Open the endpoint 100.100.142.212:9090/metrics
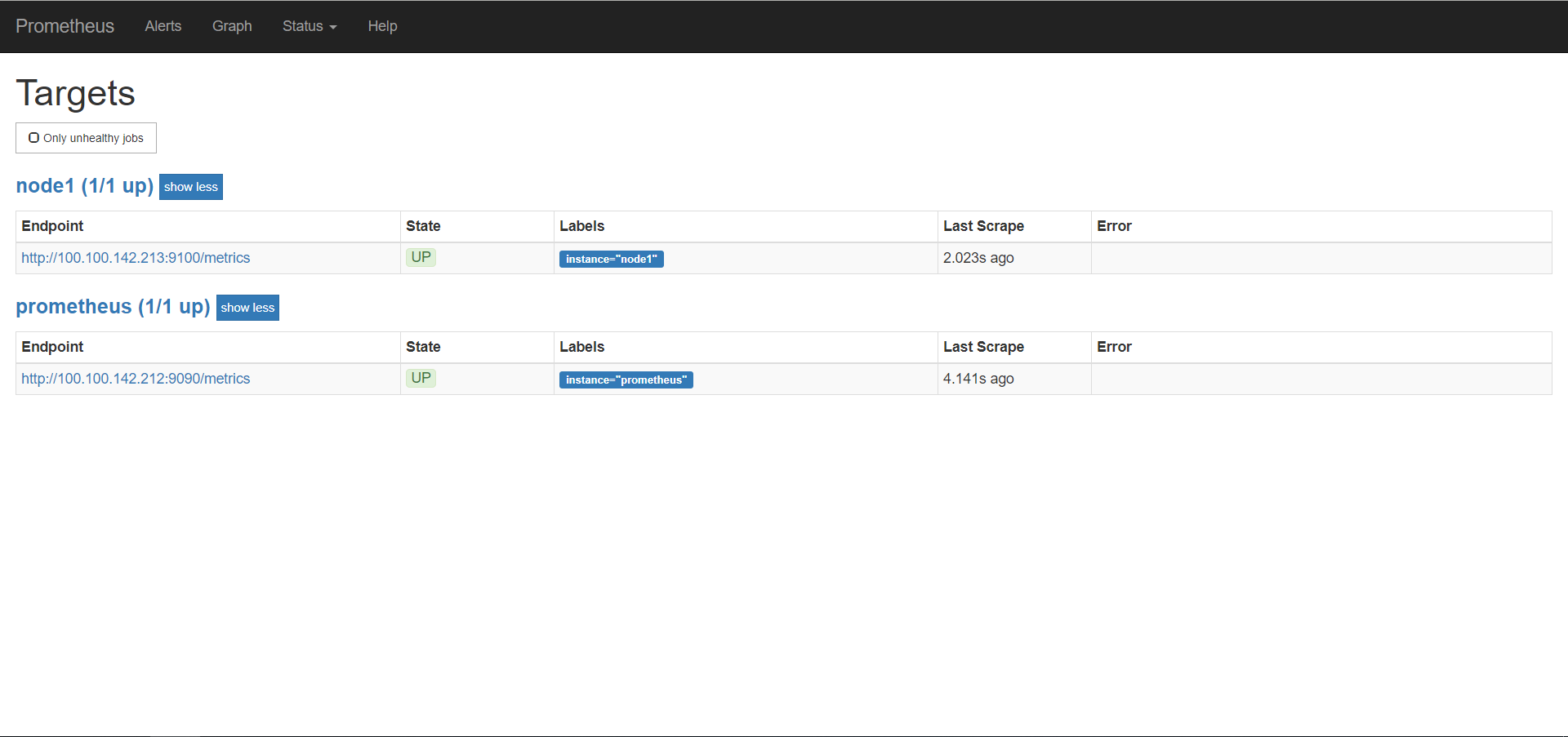Screen dimensions: 1568x737 pyautogui.click(x=136, y=379)
